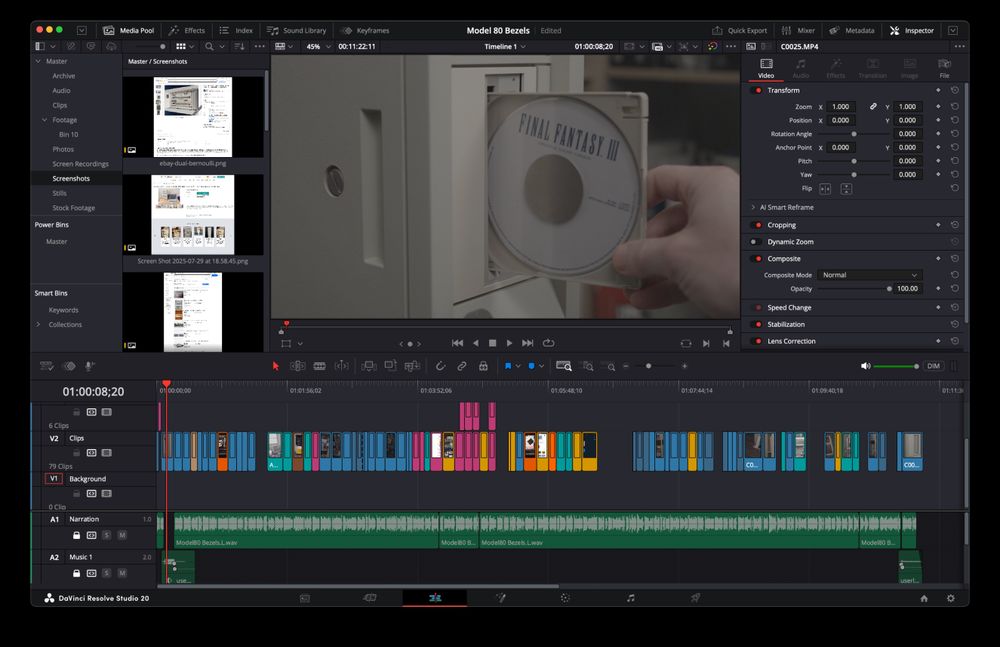The image size is (1000, 647).
Task: Open the Mixer panel
Action: tap(798, 31)
